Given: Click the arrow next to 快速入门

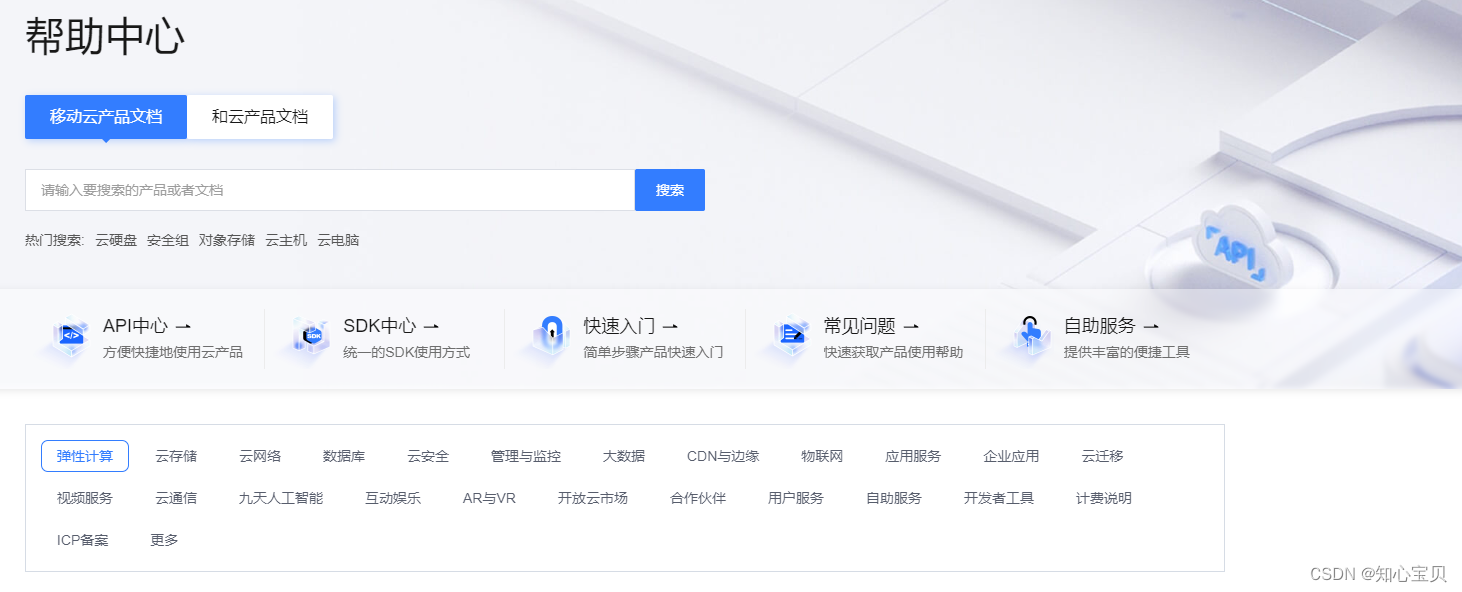Looking at the screenshot, I should [x=670, y=326].
